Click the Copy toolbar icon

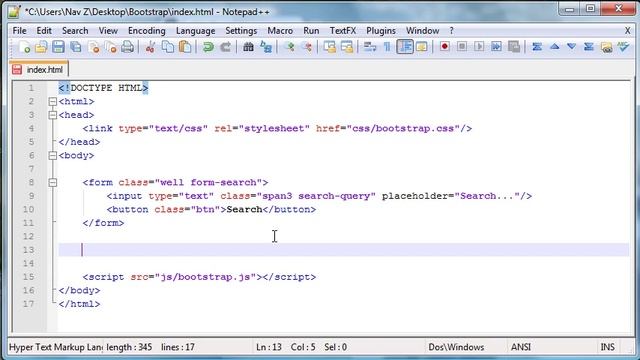click(168, 47)
